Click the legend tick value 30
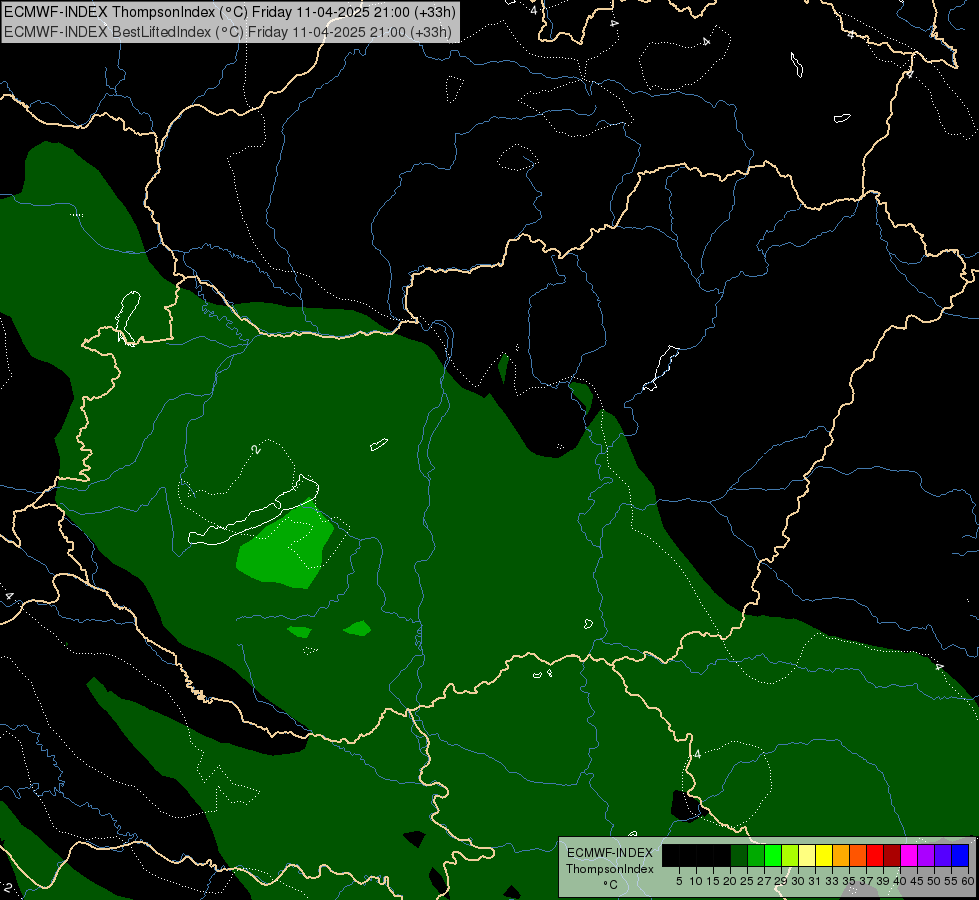Screen dimensions: 979x900 tap(798, 881)
